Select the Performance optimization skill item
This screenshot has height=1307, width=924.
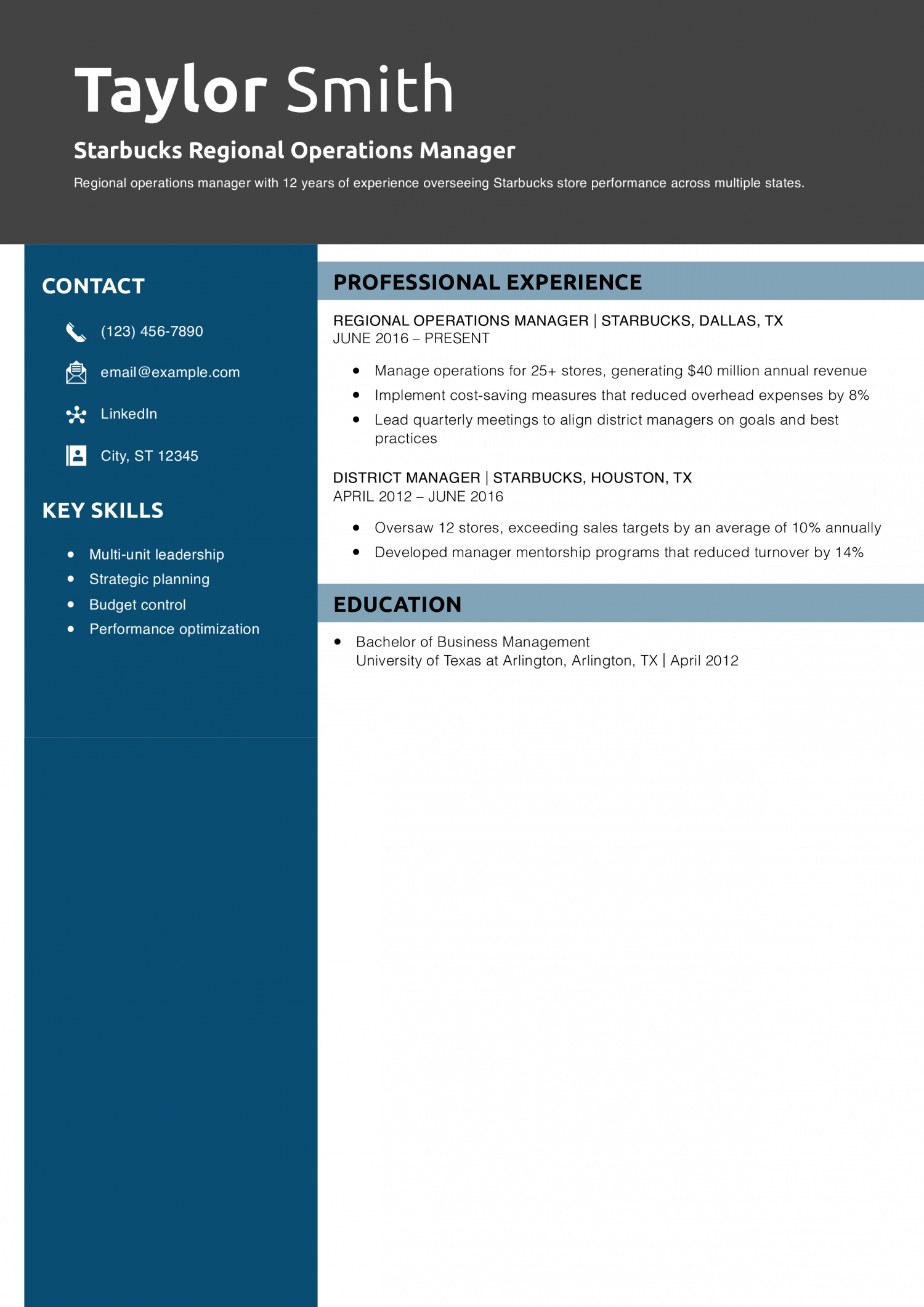(174, 629)
